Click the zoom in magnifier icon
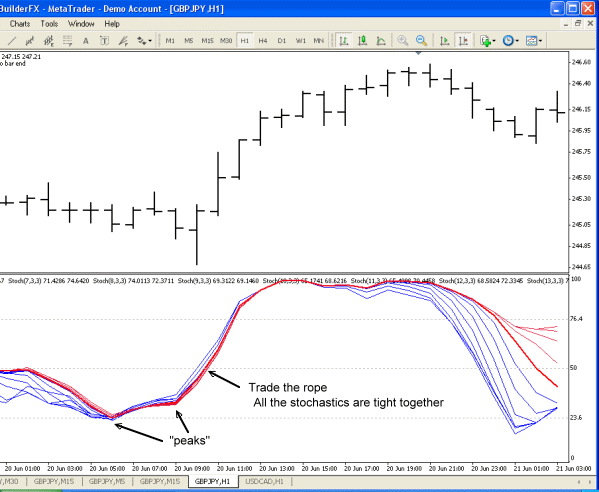This screenshot has width=599, height=492. (402, 40)
